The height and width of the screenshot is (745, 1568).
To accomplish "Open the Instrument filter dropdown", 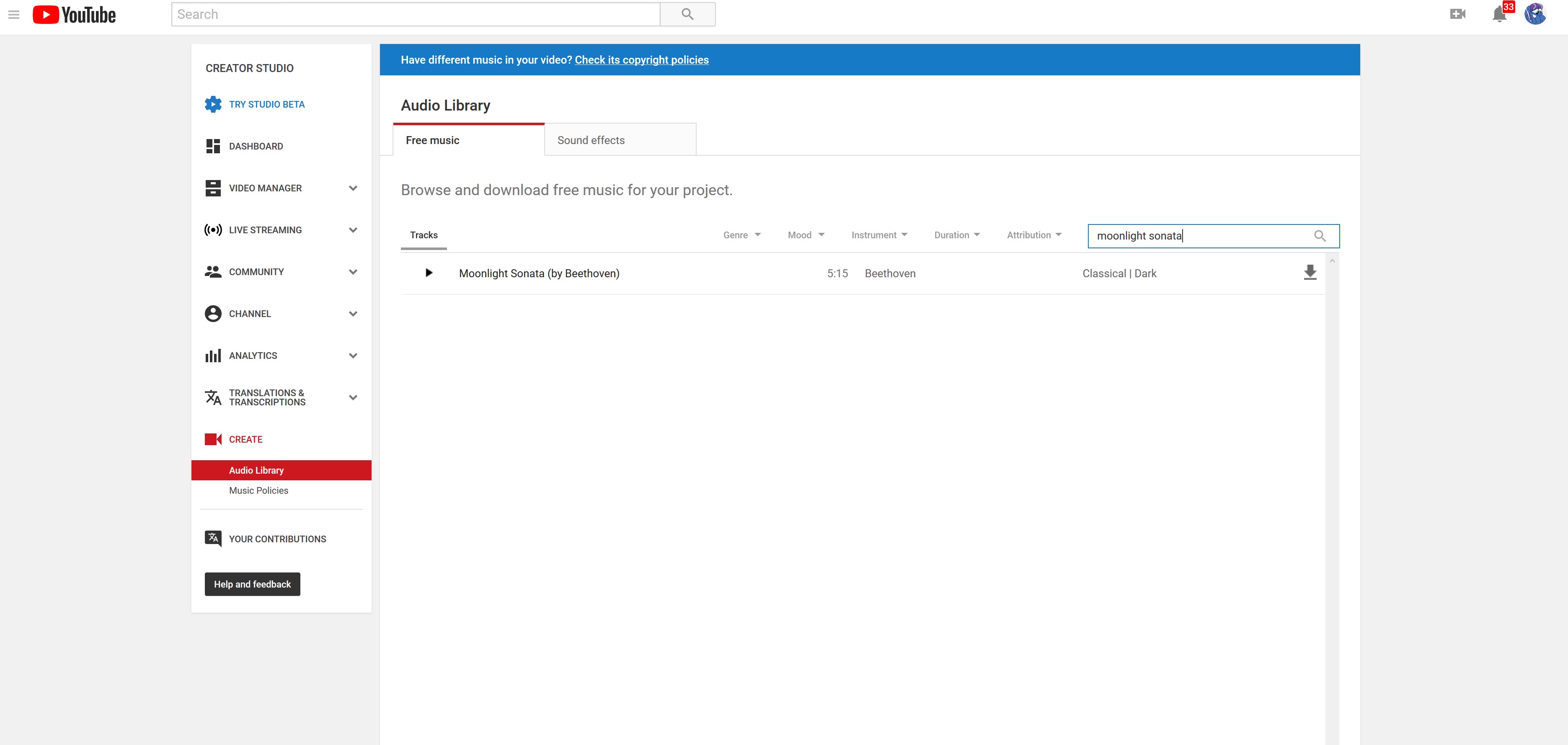I will point(879,235).
